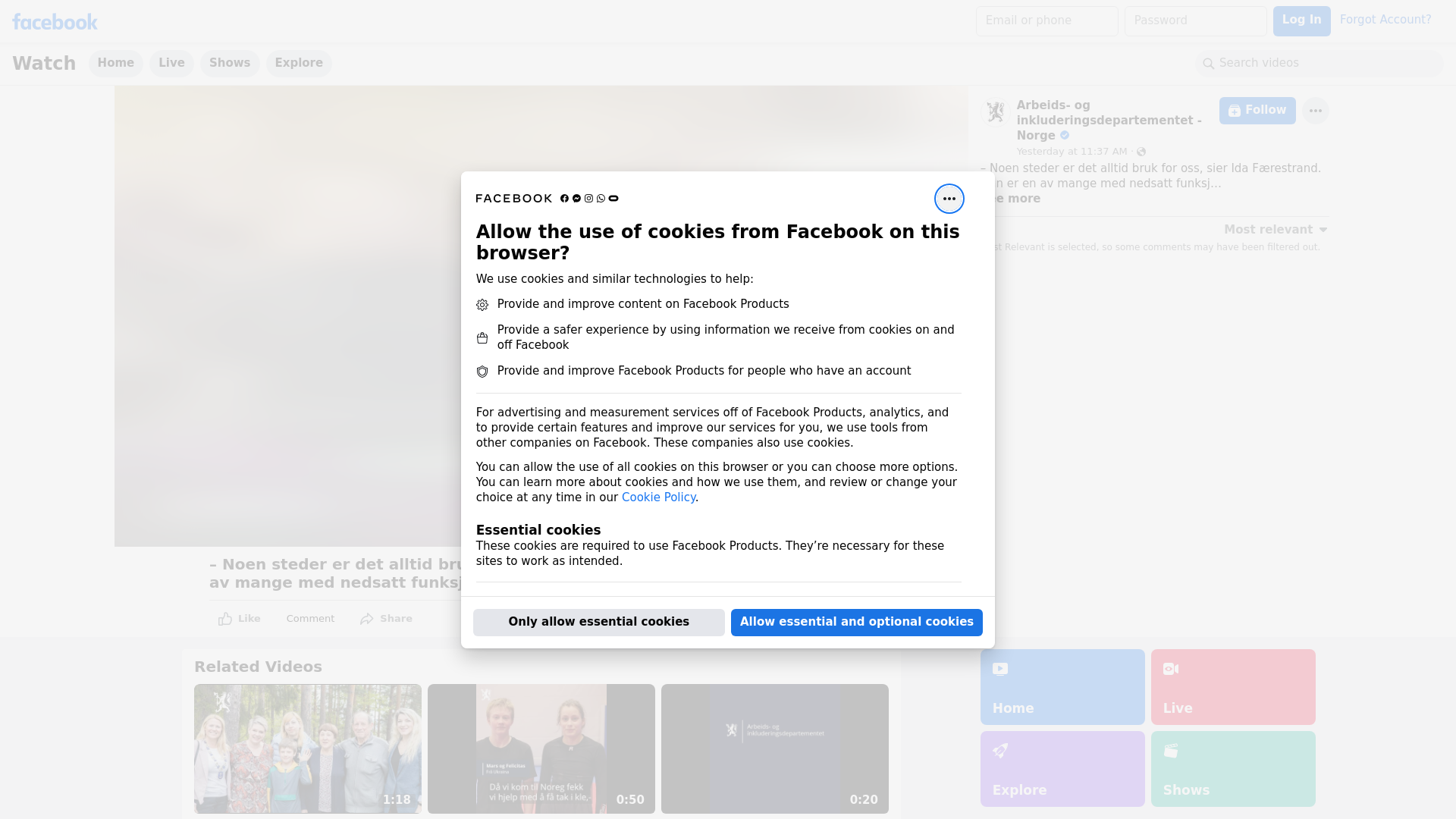Screen dimensions: 1456x819
Task: Open the related video lasting 0:50
Action: click(x=541, y=749)
